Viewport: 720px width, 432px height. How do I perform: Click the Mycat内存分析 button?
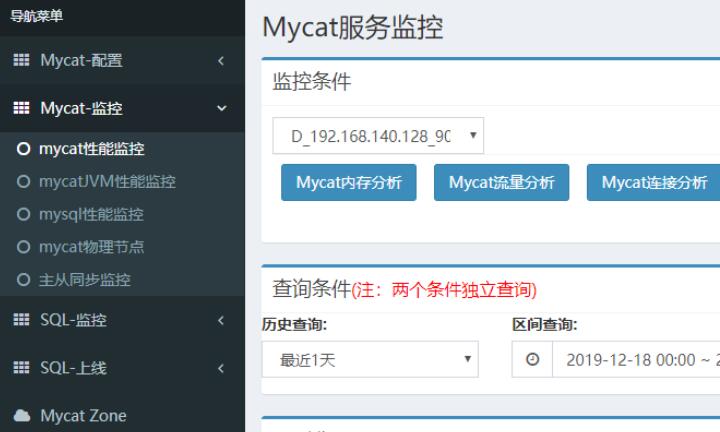tap(349, 182)
